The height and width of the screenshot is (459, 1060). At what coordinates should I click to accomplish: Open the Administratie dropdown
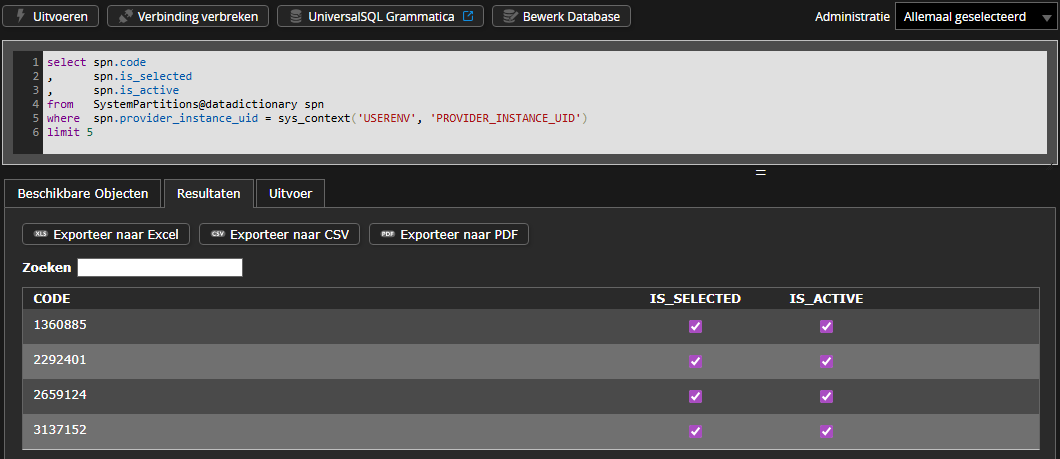[x=971, y=17]
